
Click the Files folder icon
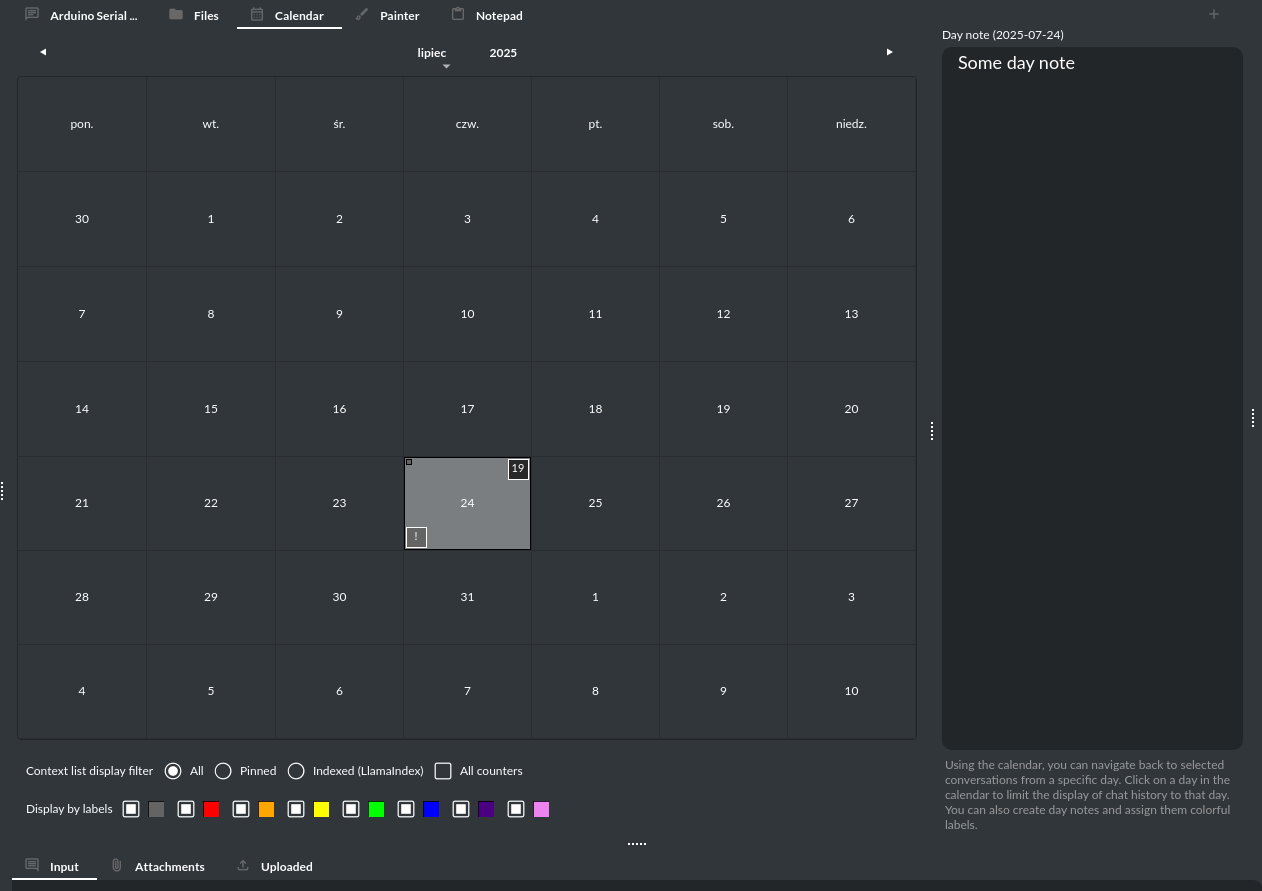(176, 14)
